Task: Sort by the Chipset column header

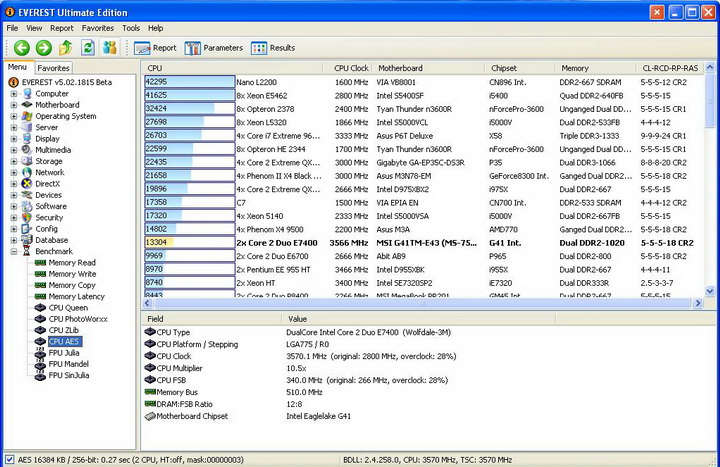Action: click(x=520, y=68)
